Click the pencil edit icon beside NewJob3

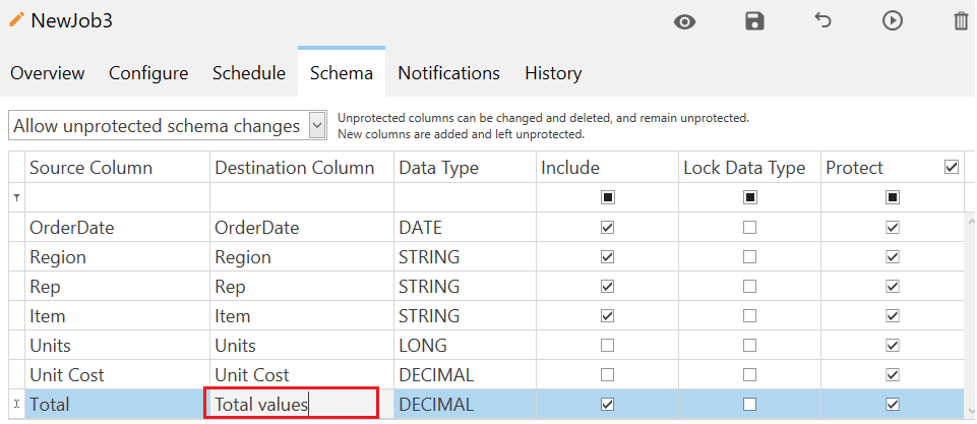click(x=17, y=19)
